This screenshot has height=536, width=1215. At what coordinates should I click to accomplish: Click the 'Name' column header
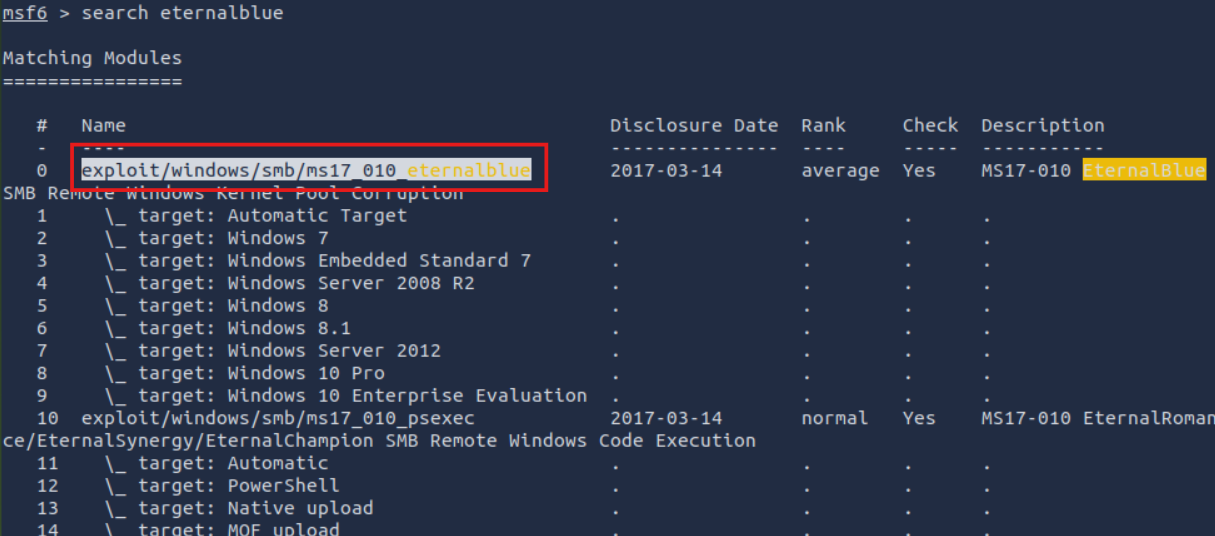coord(104,126)
